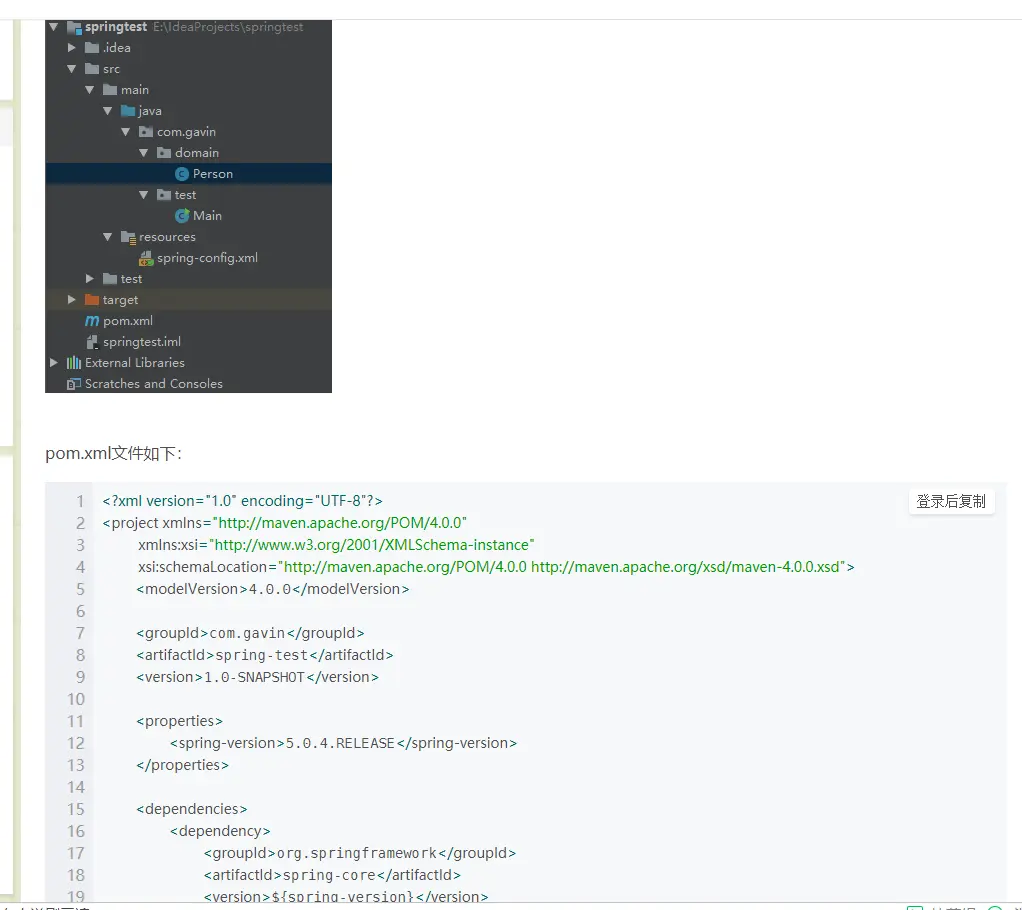1022x910 pixels.
Task: Click the springtest project module icon
Action: (x=74, y=27)
